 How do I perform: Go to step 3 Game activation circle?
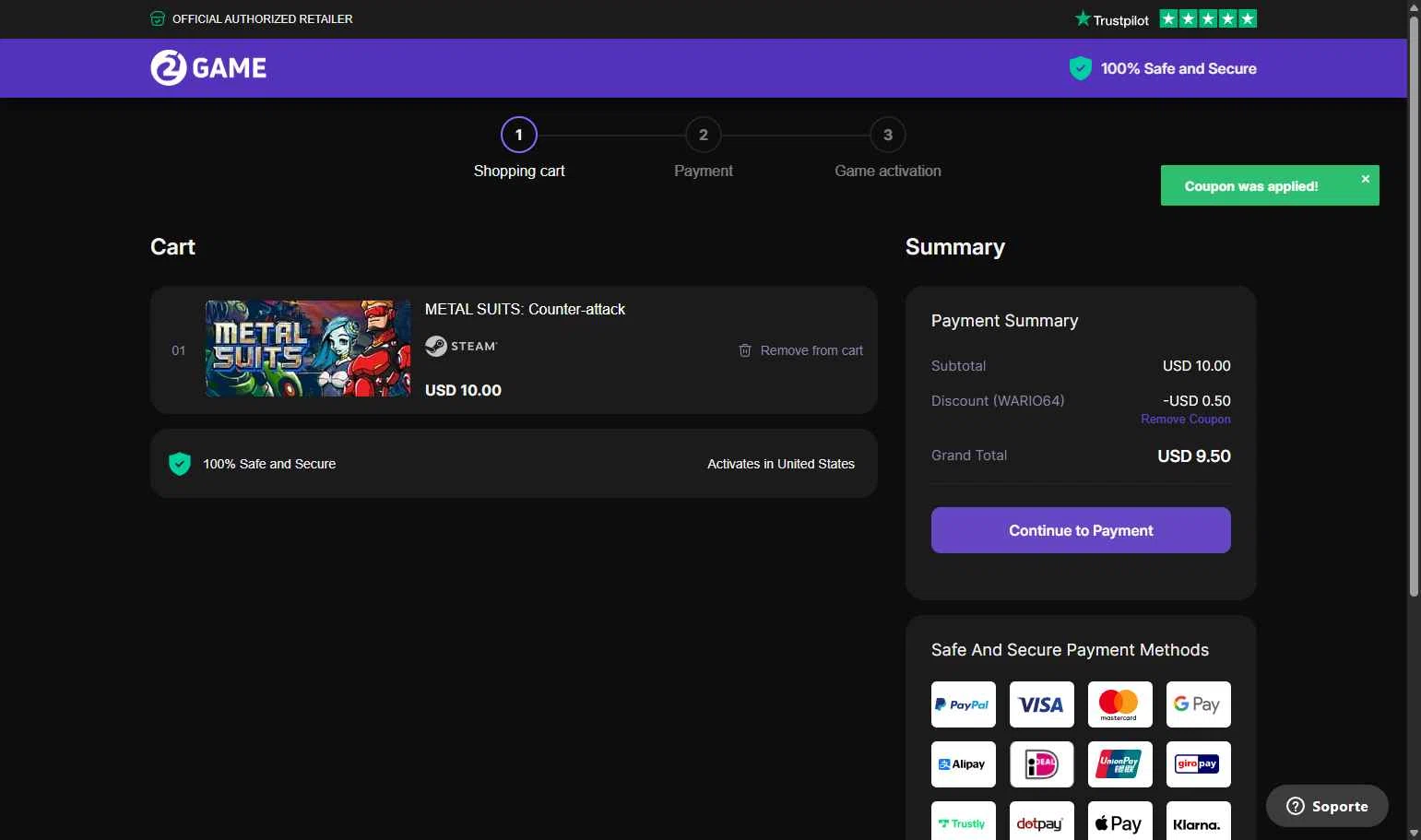[x=888, y=135]
